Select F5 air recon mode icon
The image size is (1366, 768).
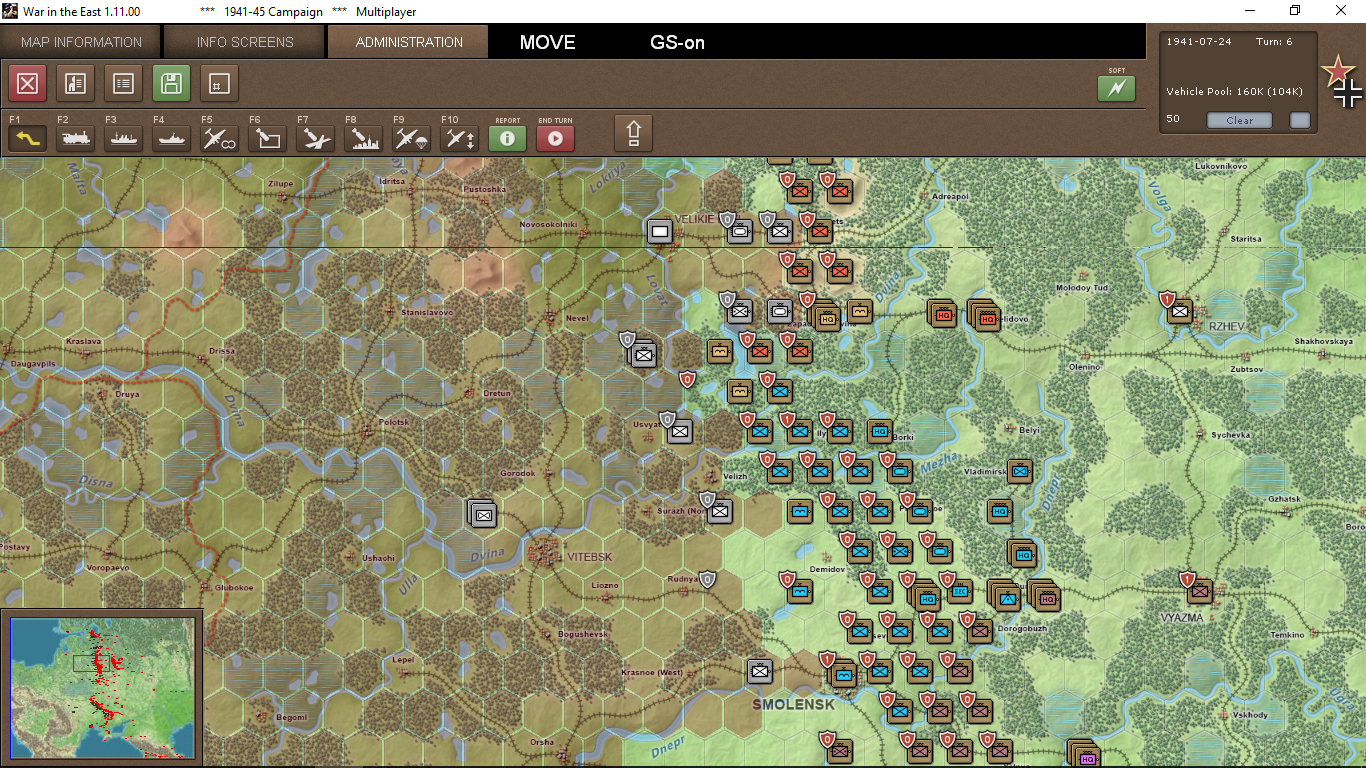click(220, 139)
